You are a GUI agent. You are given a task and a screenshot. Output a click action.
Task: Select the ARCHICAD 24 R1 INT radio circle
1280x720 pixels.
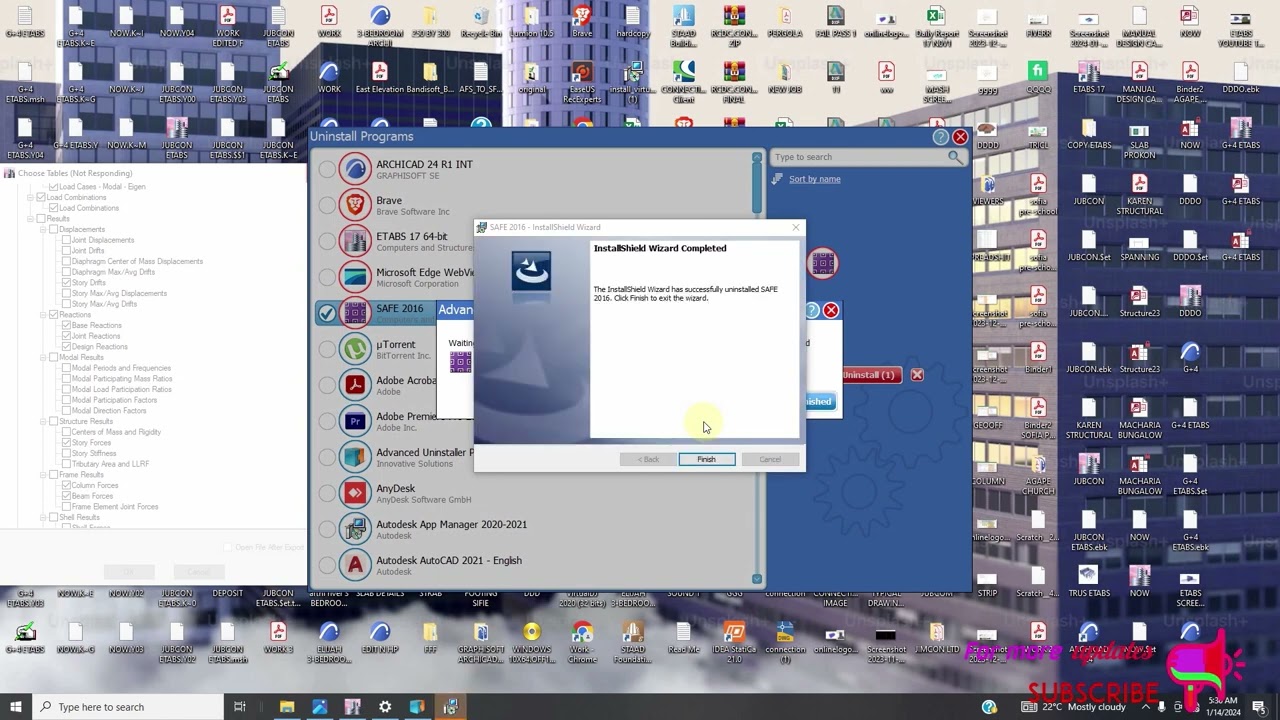pos(327,169)
